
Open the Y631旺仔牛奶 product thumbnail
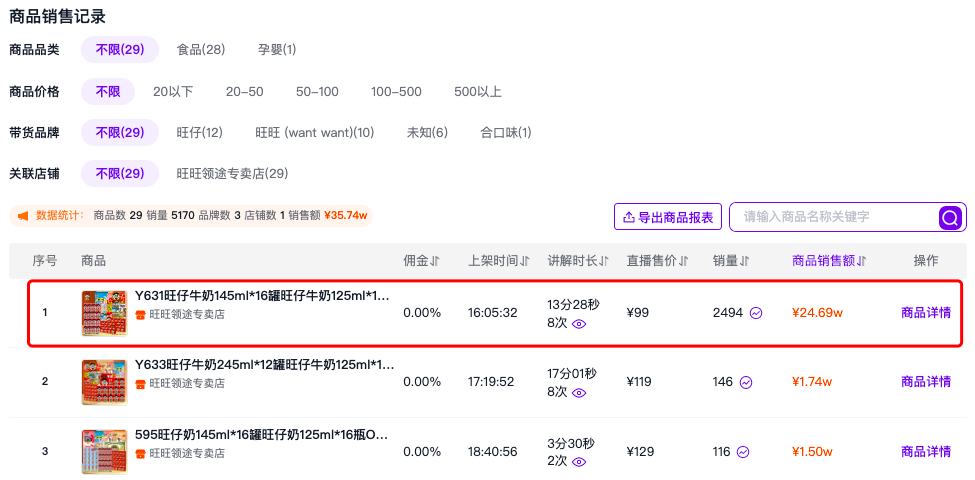point(104,313)
